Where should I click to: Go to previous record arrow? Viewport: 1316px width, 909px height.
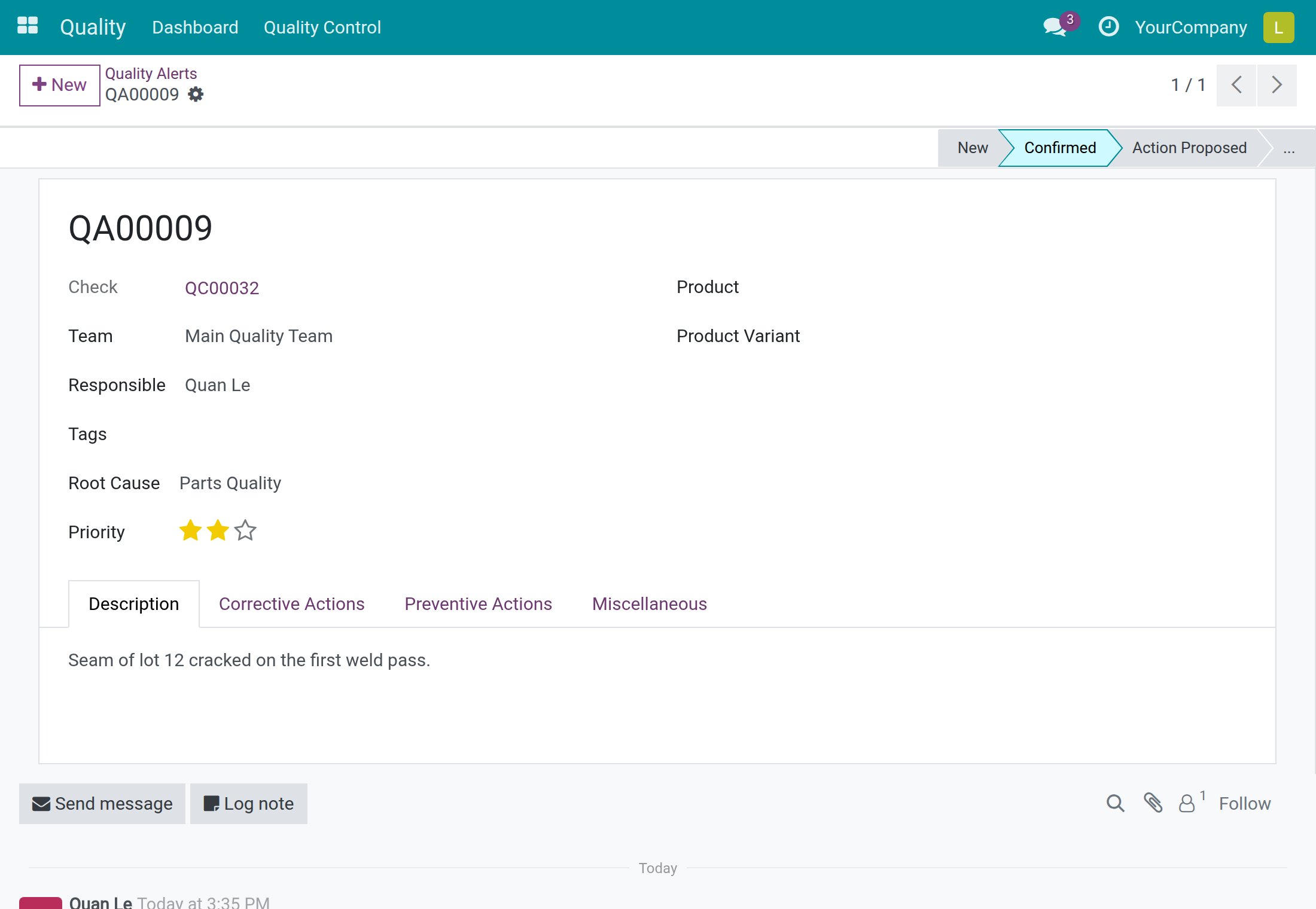pyautogui.click(x=1236, y=85)
